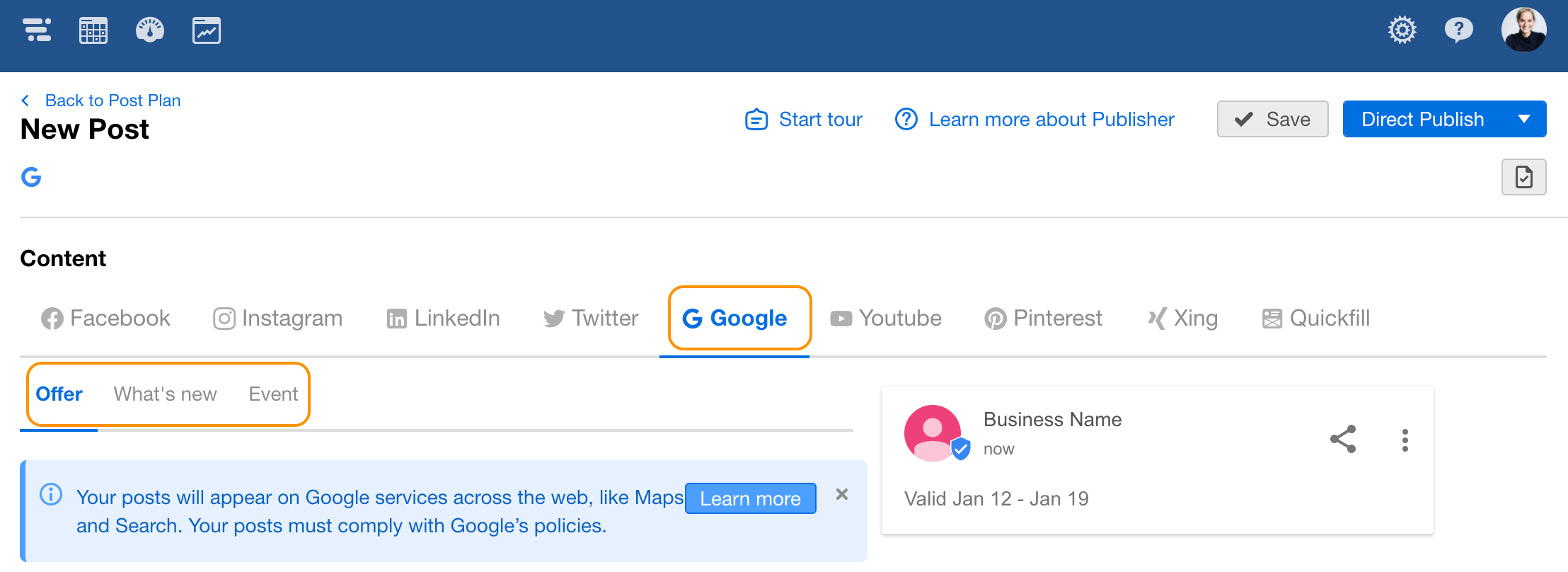The height and width of the screenshot is (572, 1568).
Task: Click the Google profile icon under New Post
Action: point(31,177)
